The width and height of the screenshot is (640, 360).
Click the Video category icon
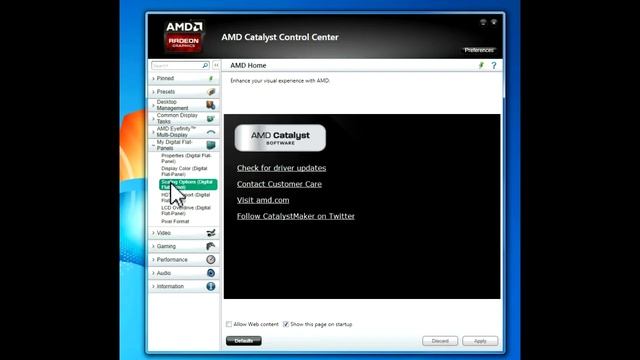click(211, 233)
